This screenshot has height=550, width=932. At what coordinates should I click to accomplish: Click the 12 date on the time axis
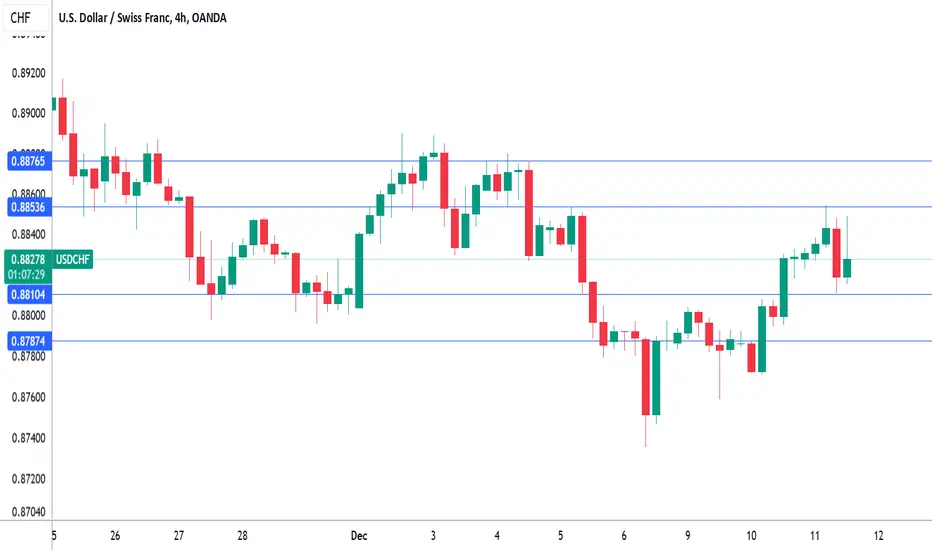click(879, 536)
